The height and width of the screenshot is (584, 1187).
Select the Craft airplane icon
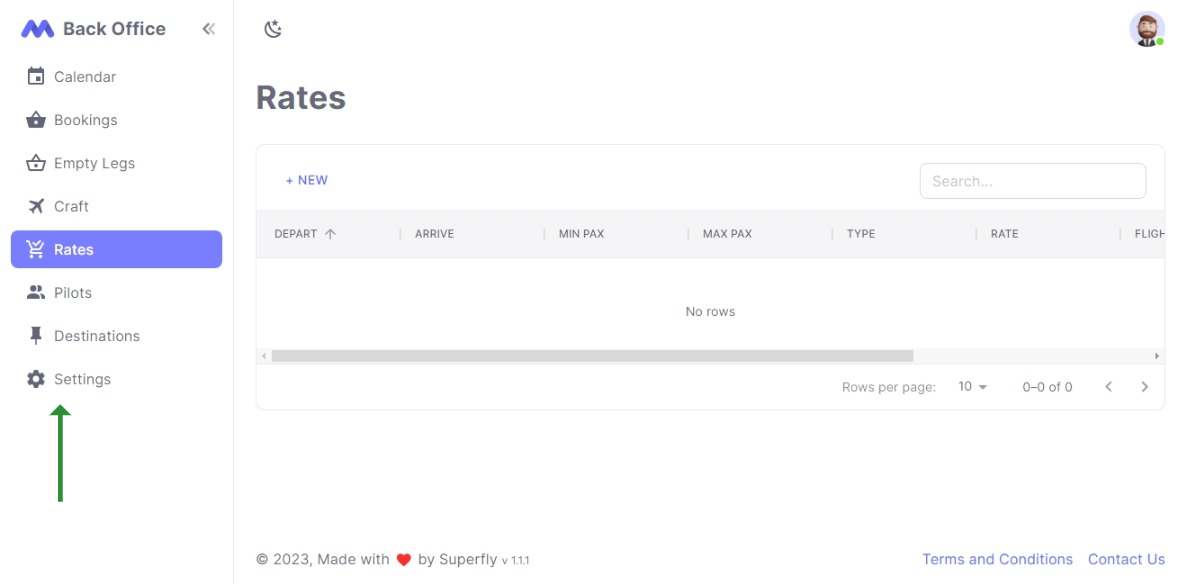point(37,205)
